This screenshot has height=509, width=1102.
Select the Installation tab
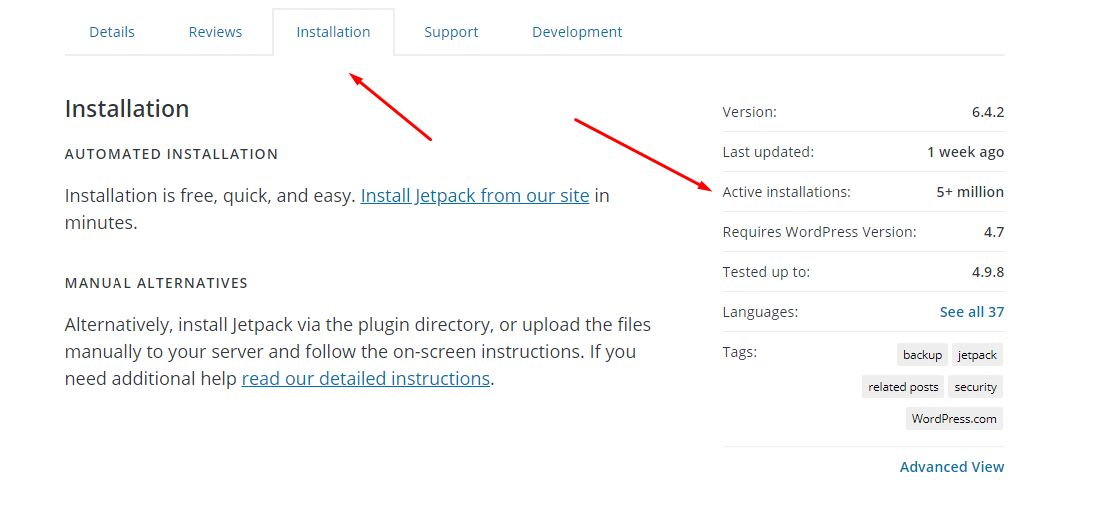coord(333,32)
